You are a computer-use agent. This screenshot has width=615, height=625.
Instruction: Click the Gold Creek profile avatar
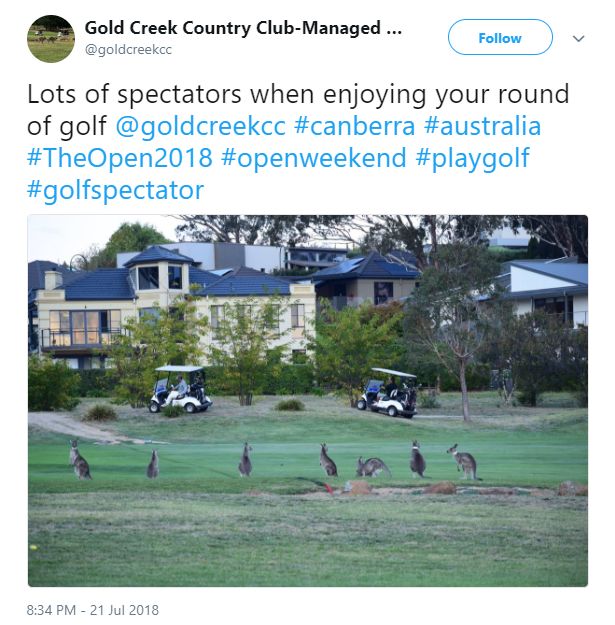pyautogui.click(x=51, y=39)
